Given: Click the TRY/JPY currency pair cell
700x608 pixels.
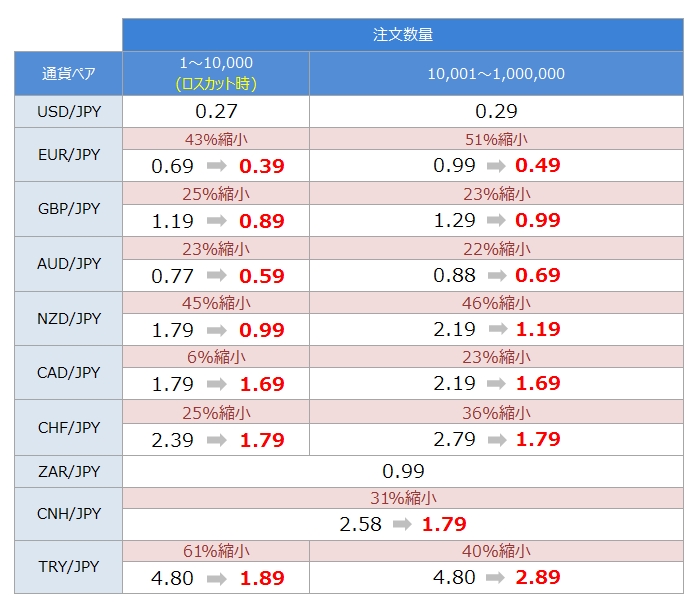Looking at the screenshot, I should [x=68, y=567].
